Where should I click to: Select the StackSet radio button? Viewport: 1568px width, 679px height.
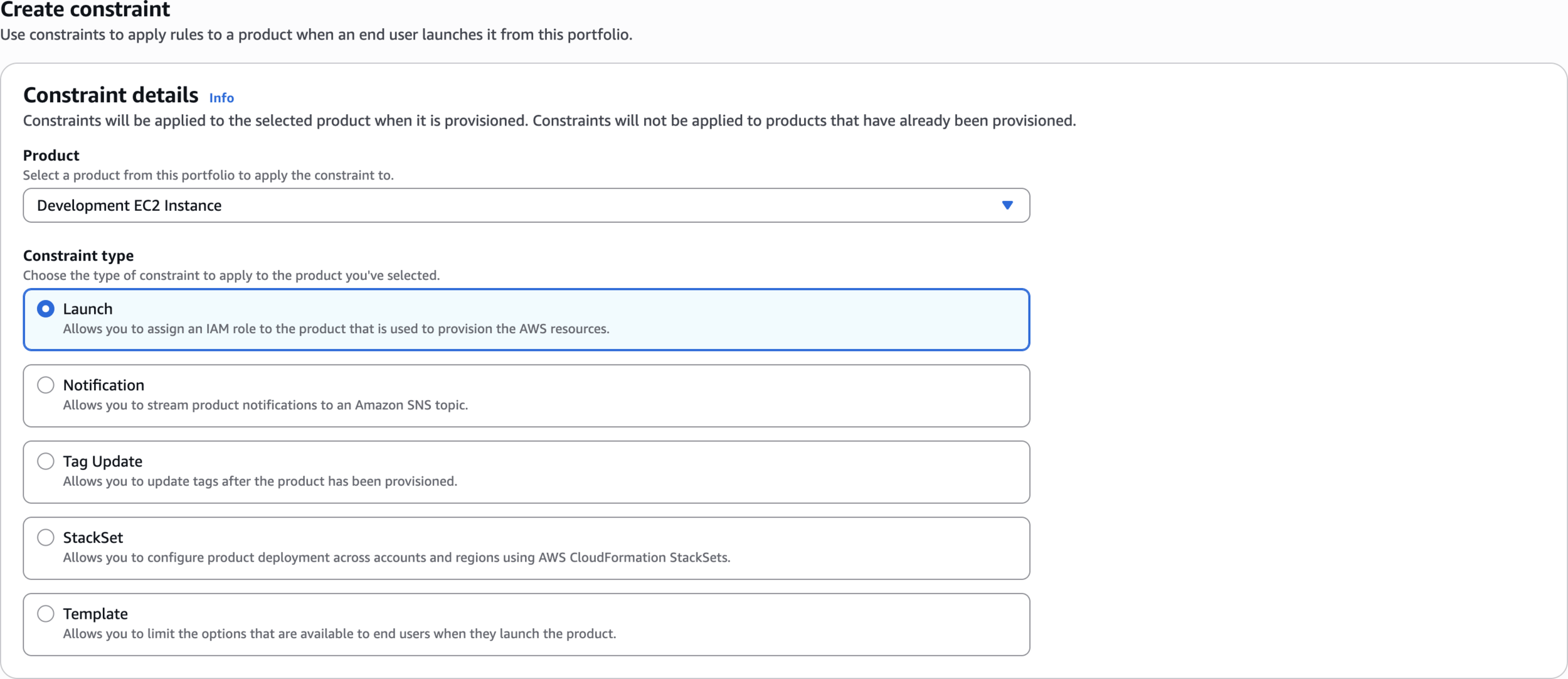[x=46, y=537]
